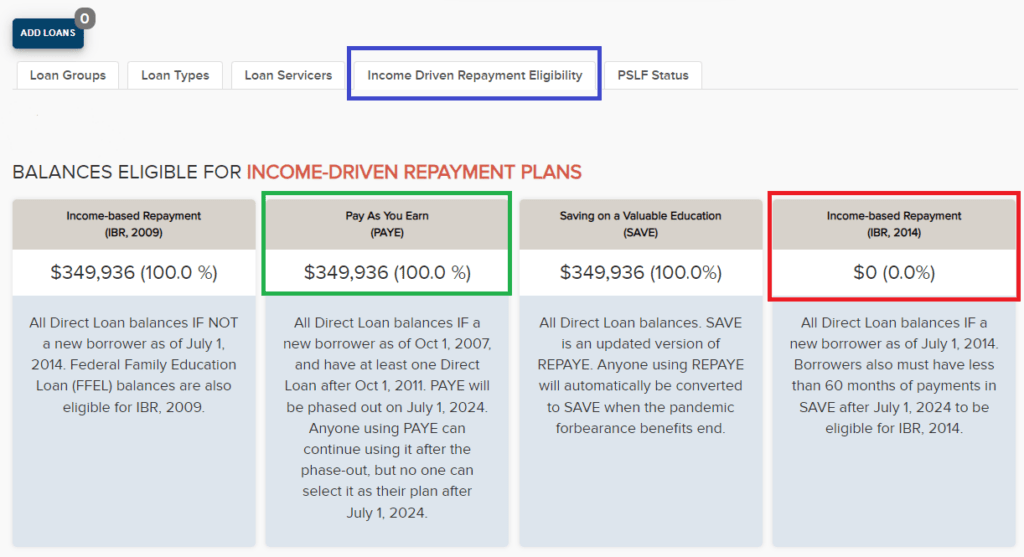
Task: Select the Income-based Repayment (IBR, 2009) header
Action: [x=134, y=224]
